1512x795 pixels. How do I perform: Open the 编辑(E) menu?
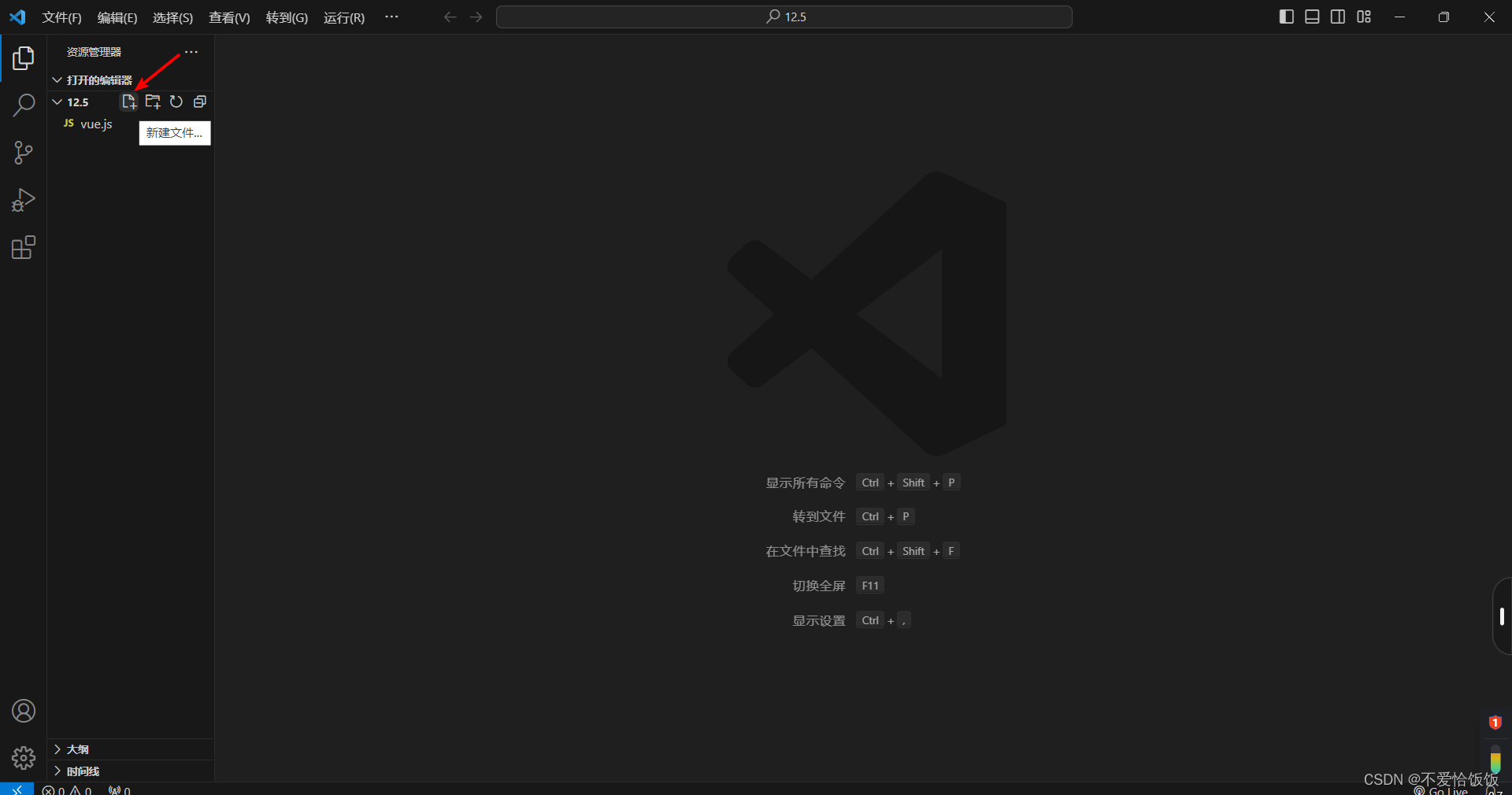tap(117, 17)
